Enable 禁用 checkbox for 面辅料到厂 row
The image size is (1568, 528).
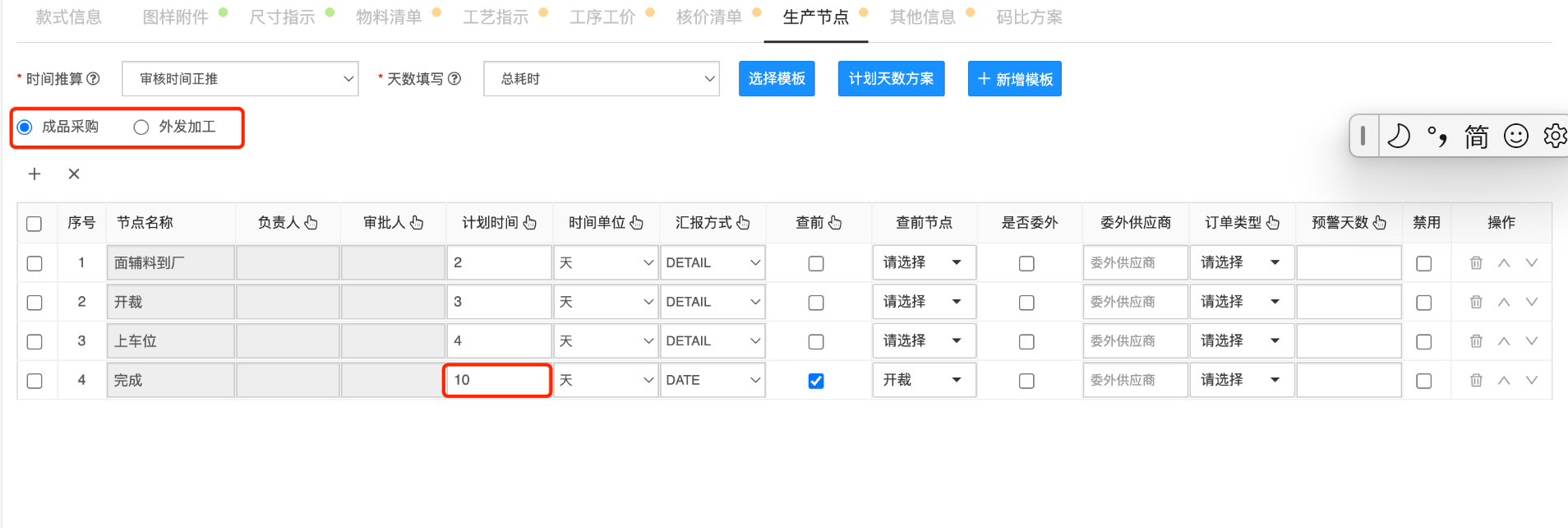click(1424, 263)
